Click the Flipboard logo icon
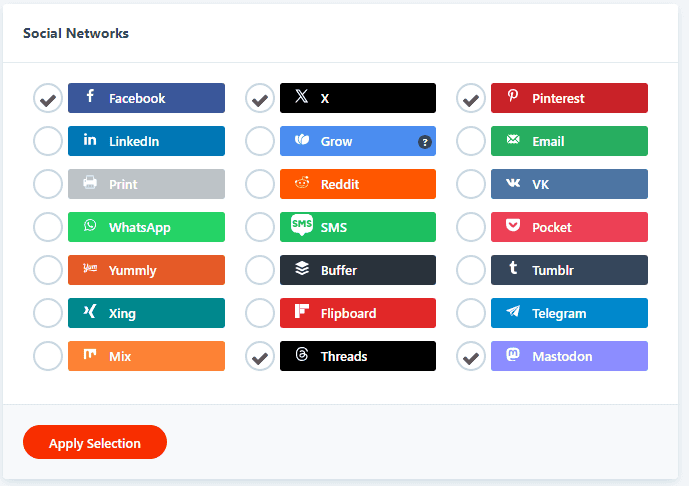The height and width of the screenshot is (486, 689). click(x=302, y=311)
